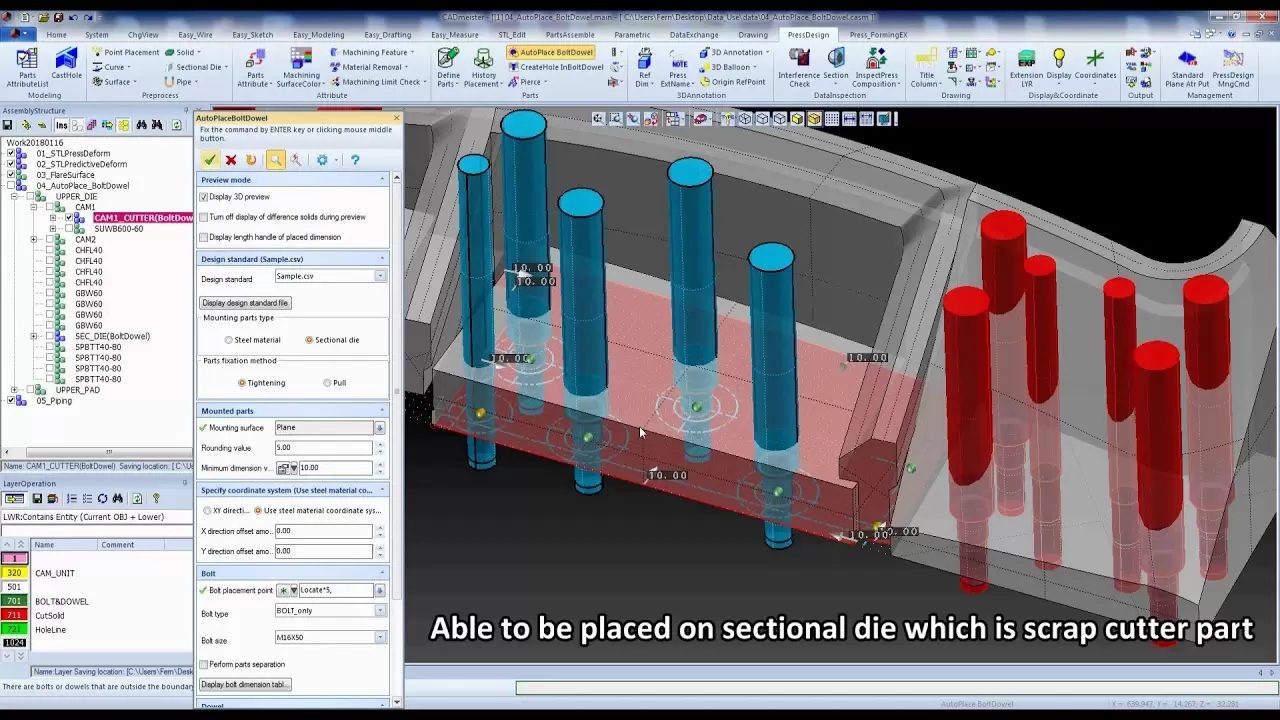1280x720 pixels.
Task: Click Display design standard file button
Action: pyautogui.click(x=246, y=303)
